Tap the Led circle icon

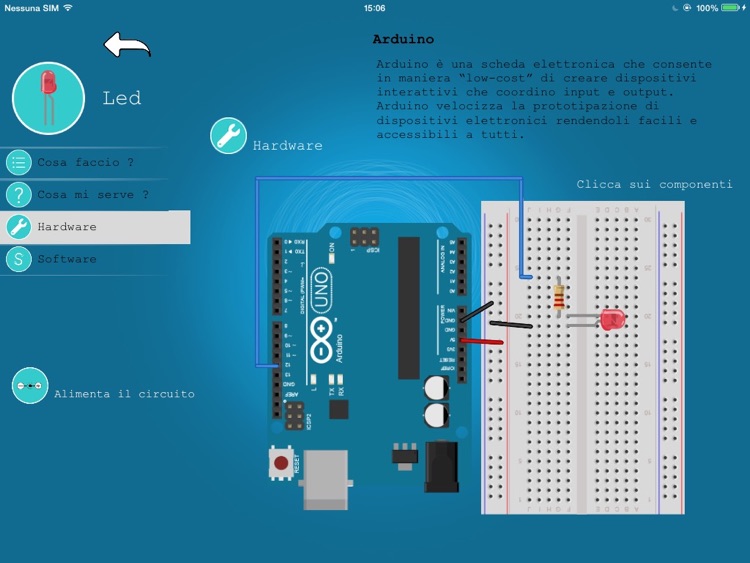[x=48, y=98]
